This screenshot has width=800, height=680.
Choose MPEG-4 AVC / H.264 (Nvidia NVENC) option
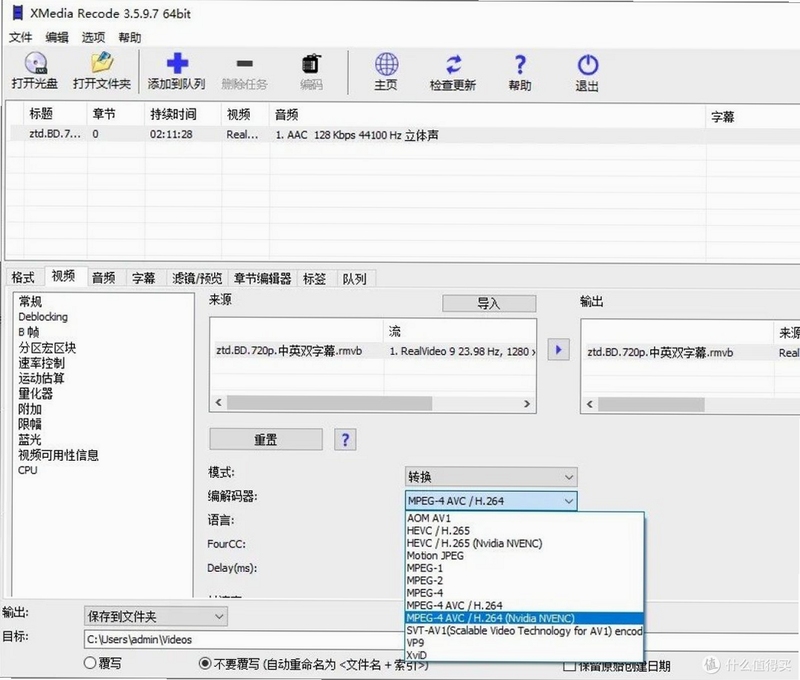[524, 618]
